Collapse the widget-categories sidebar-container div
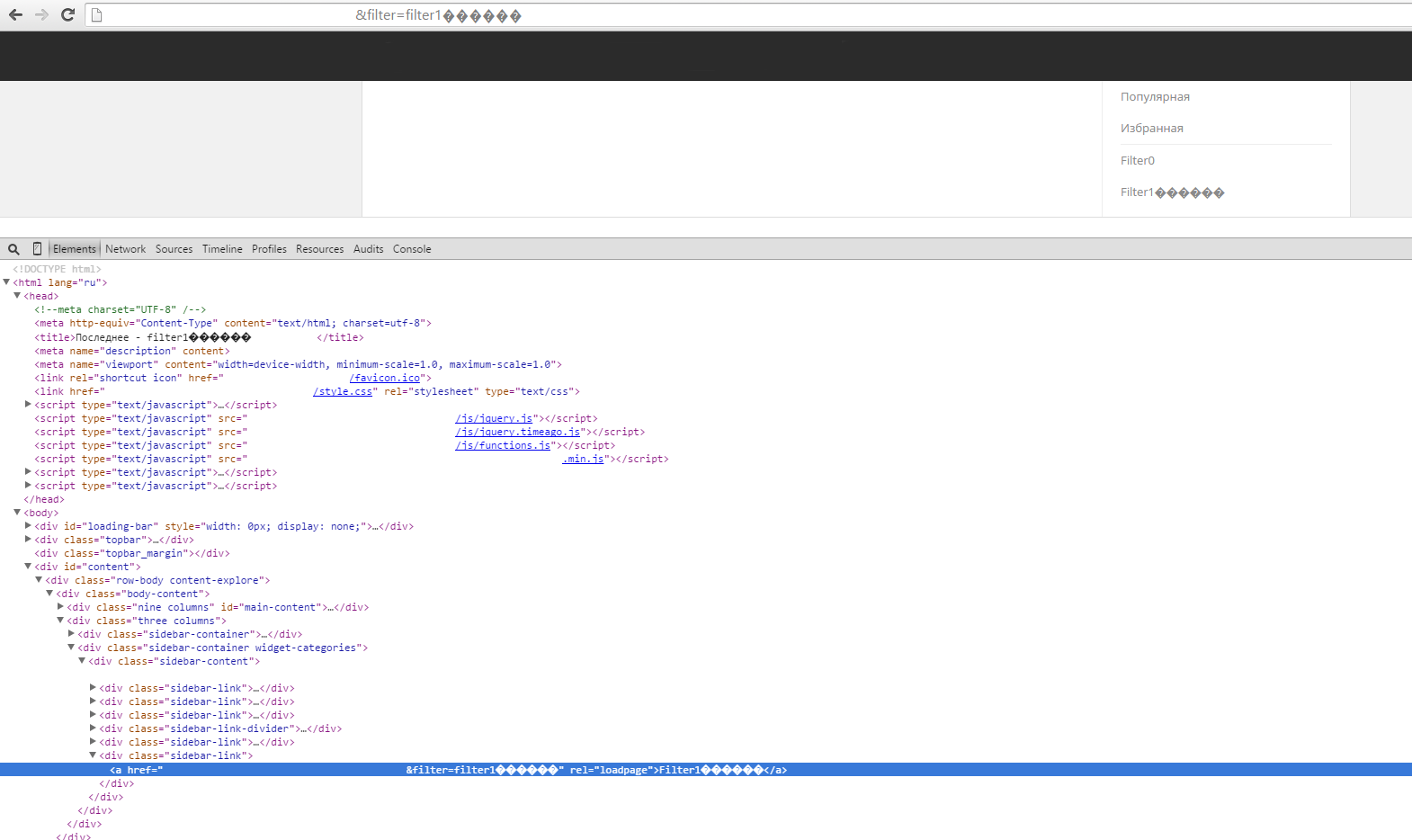 point(71,648)
